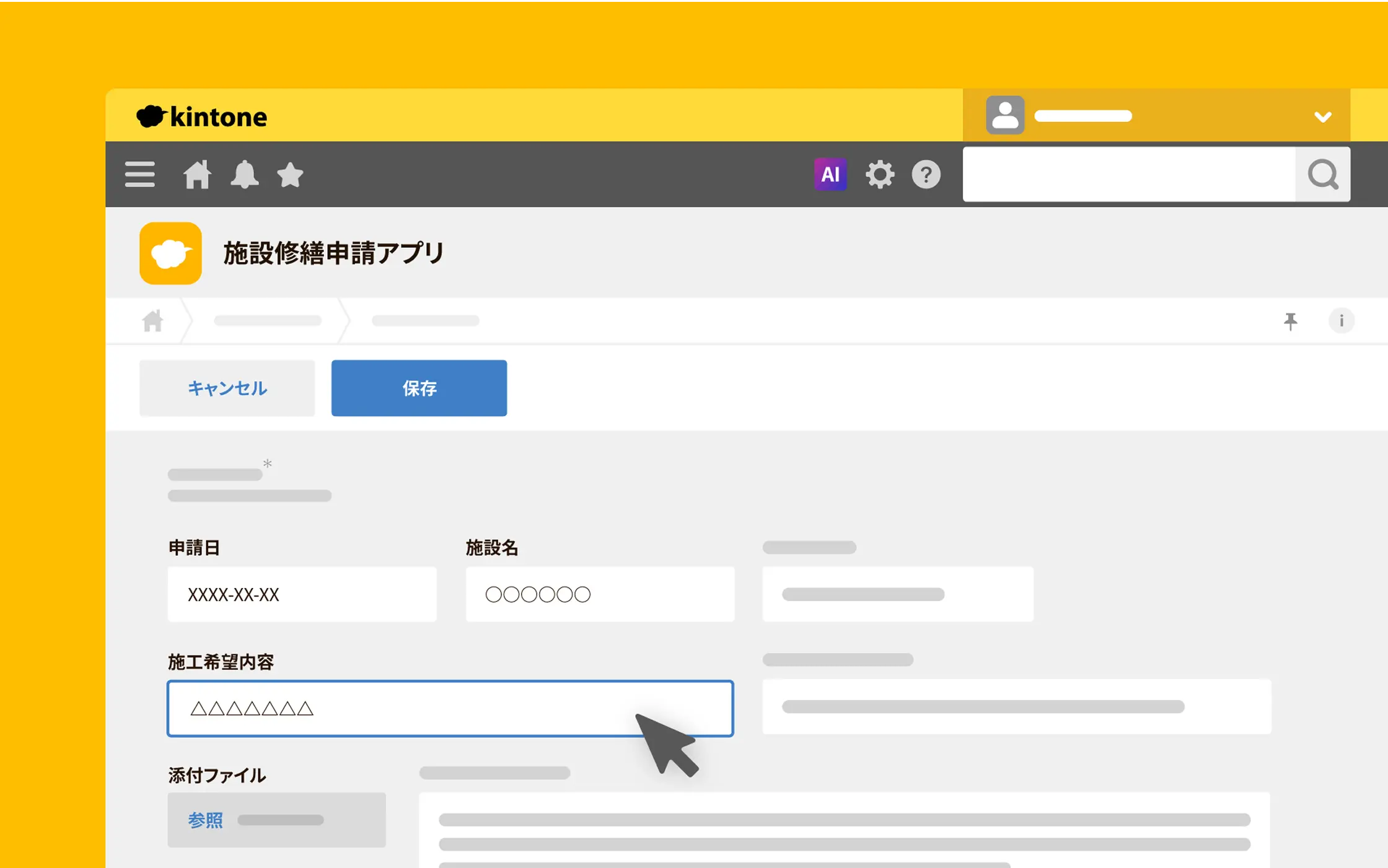Image resolution: width=1388 pixels, height=868 pixels.
Task: Go to portal via home icon in toolbar
Action: tap(197, 174)
